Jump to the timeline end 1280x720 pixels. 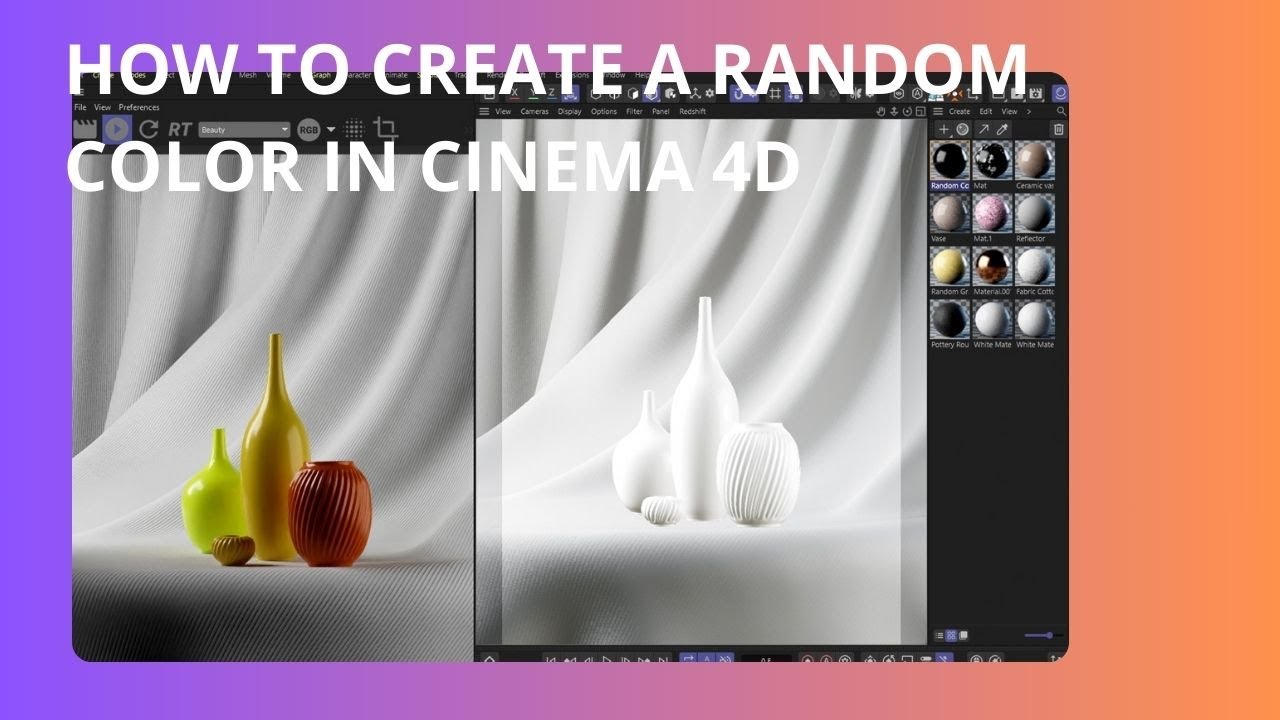point(663,661)
